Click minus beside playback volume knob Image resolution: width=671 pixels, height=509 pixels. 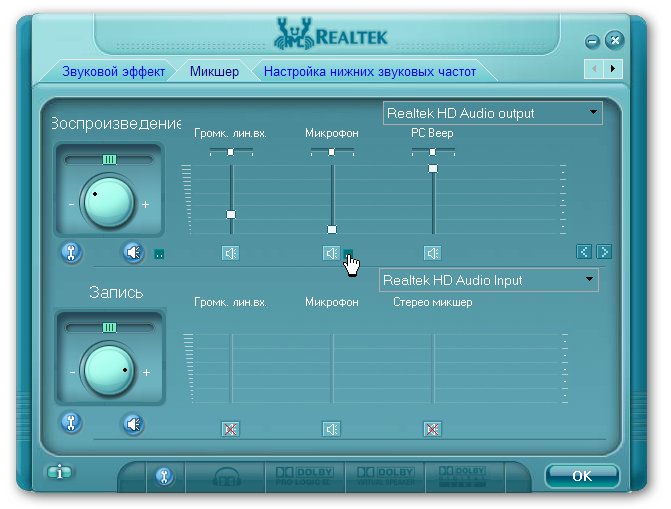(71, 205)
